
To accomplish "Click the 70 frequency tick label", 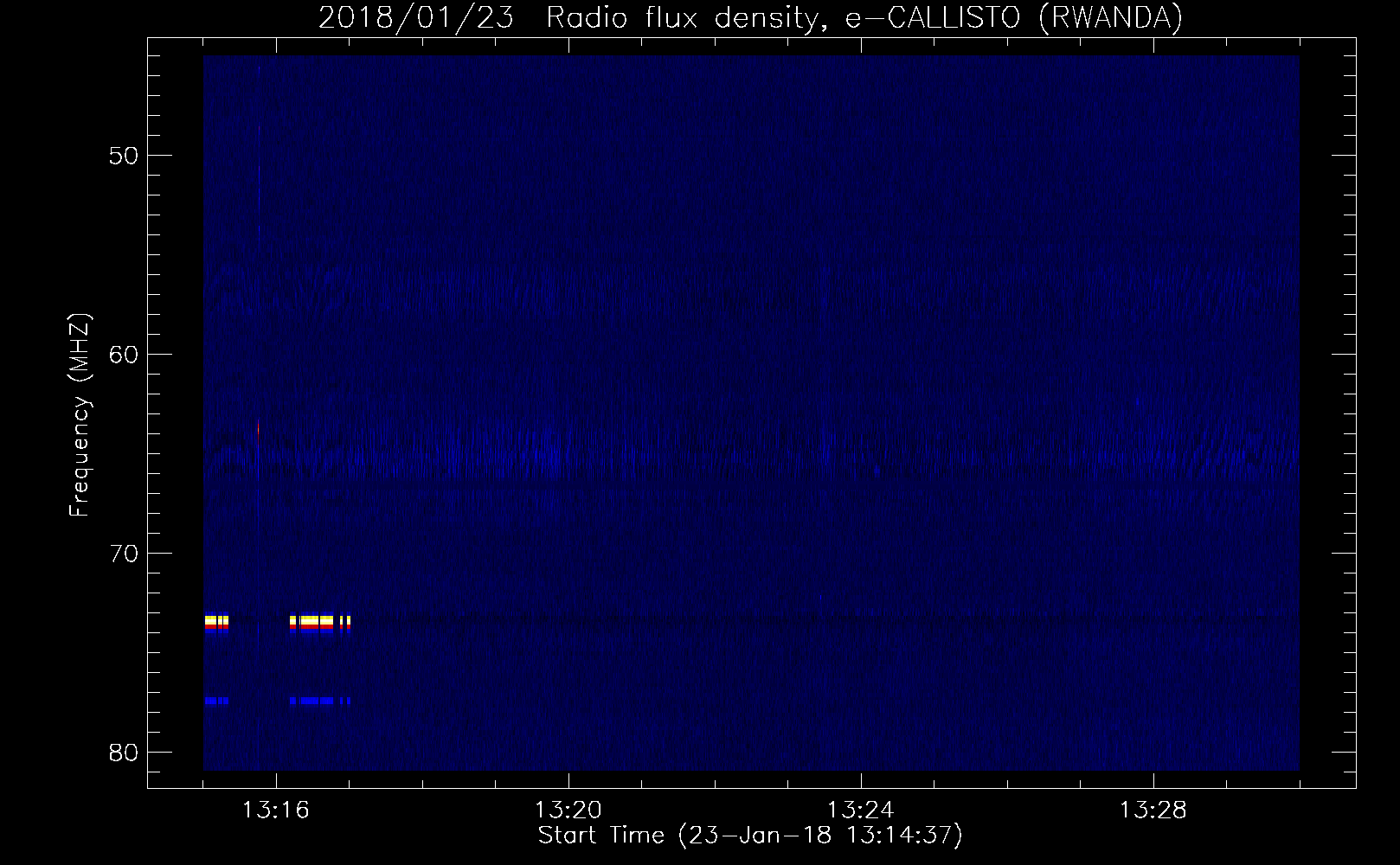I will point(124,553).
